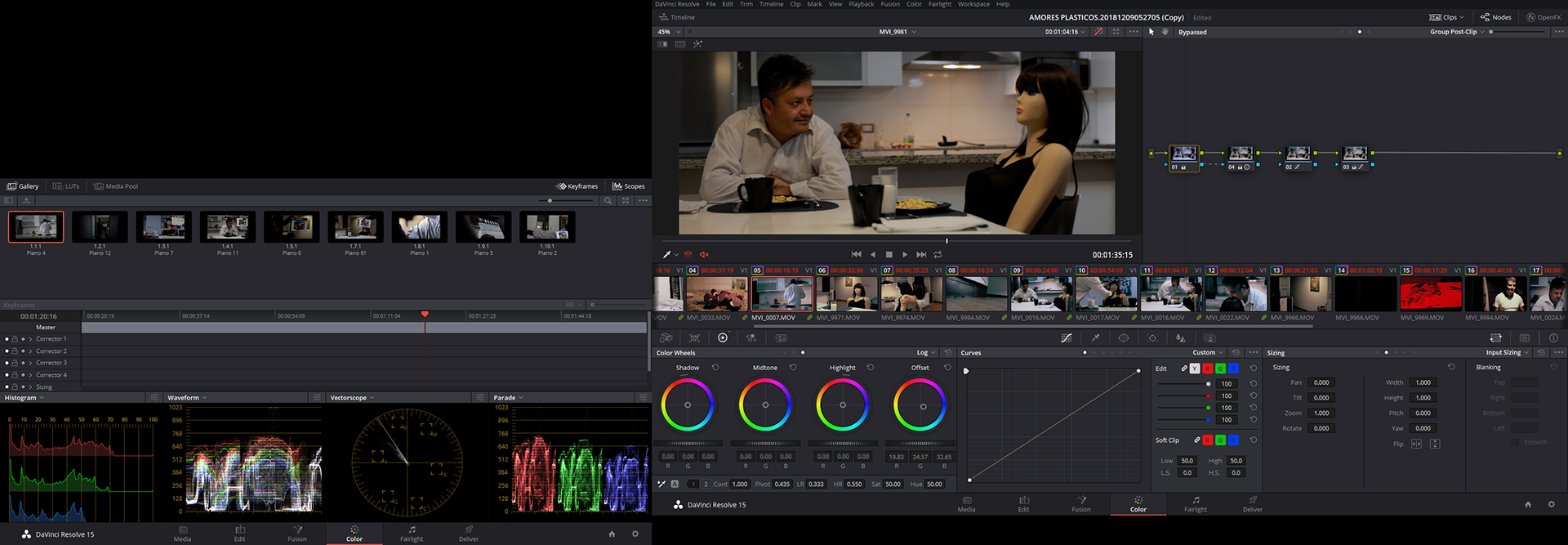Switch to Deliver page on right monitor
1568x545 pixels.
pos(1253,504)
